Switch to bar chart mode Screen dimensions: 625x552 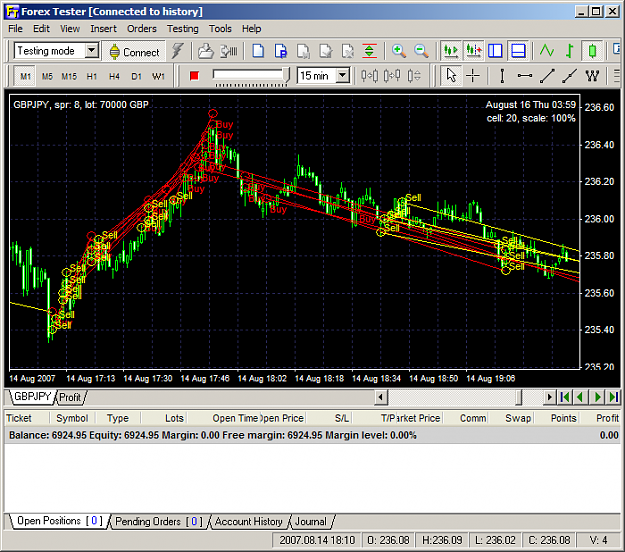tap(570, 51)
